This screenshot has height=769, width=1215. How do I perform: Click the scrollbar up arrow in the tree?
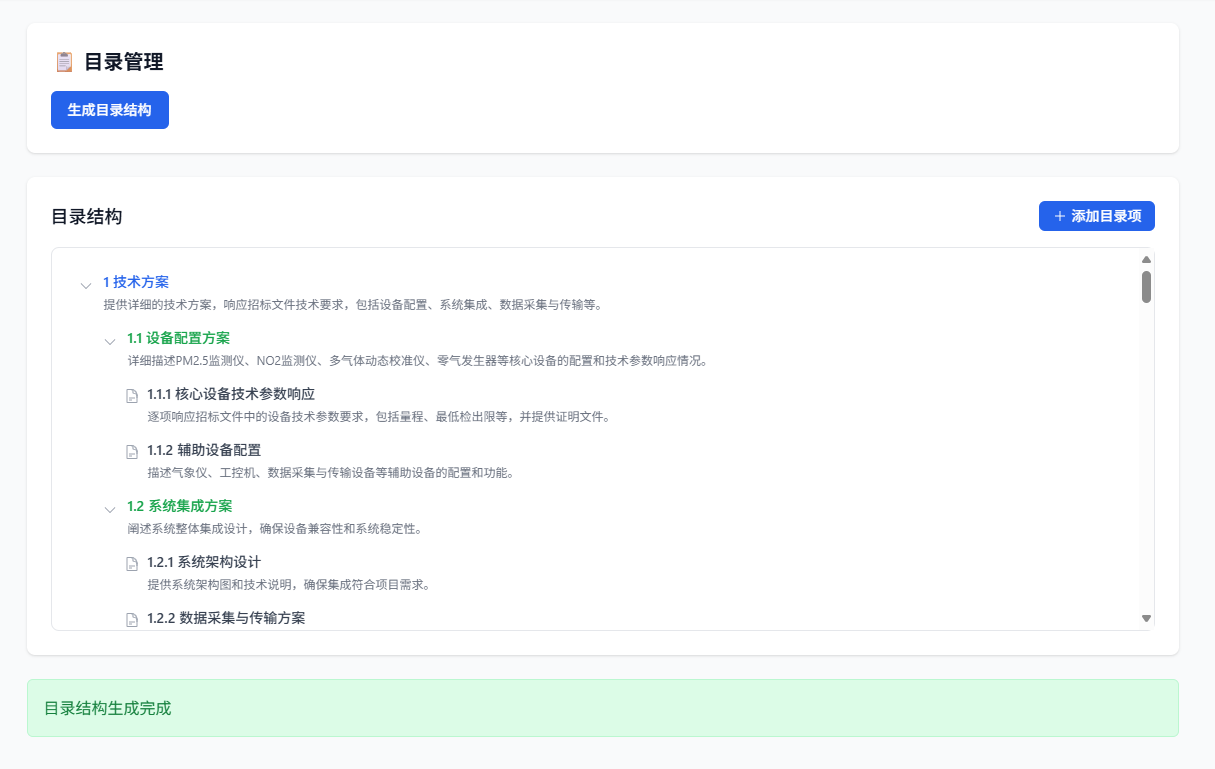(x=1146, y=259)
